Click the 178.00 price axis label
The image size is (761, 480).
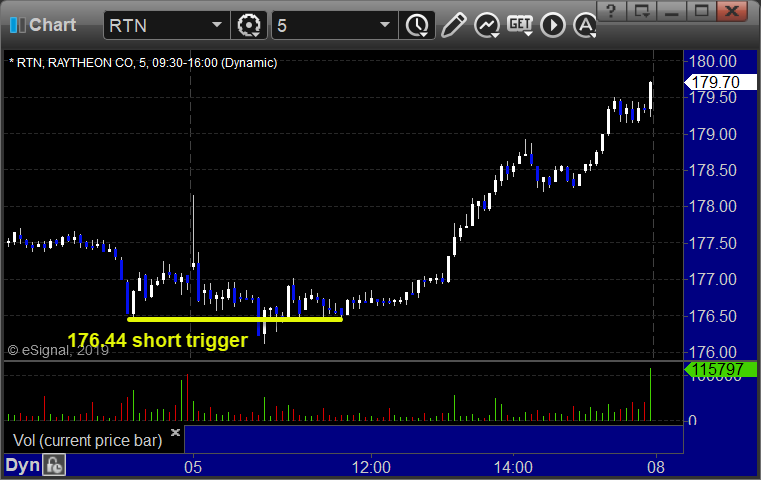[713, 206]
